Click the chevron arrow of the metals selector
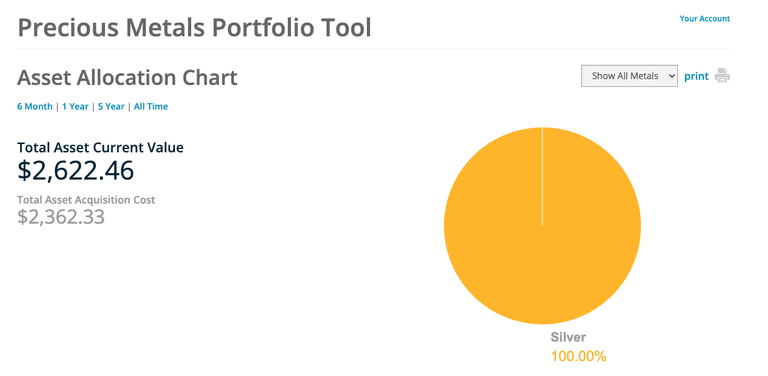The height and width of the screenshot is (376, 768). [x=672, y=76]
